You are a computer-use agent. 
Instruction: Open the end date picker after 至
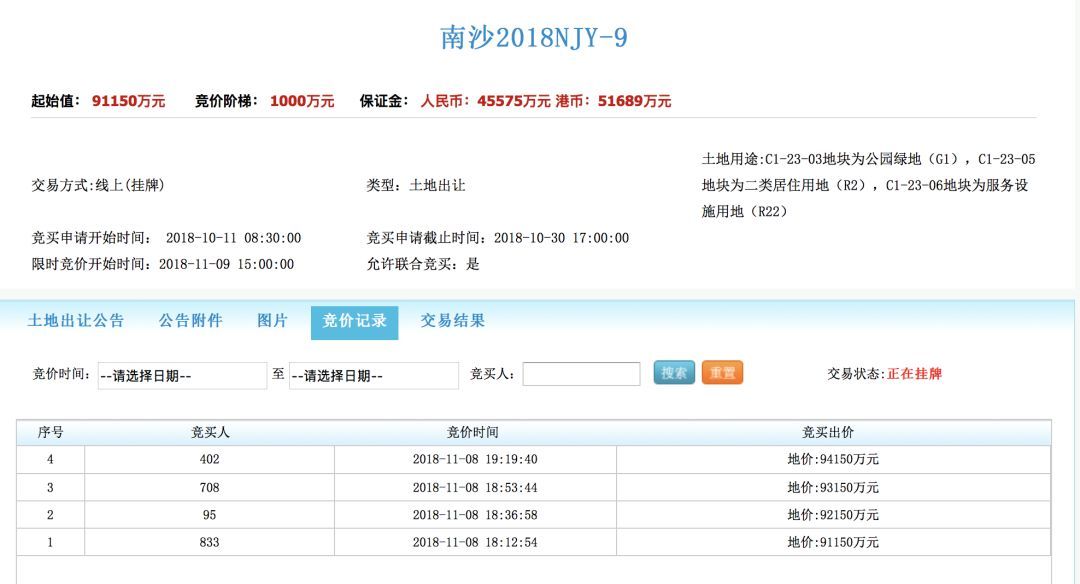(373, 376)
